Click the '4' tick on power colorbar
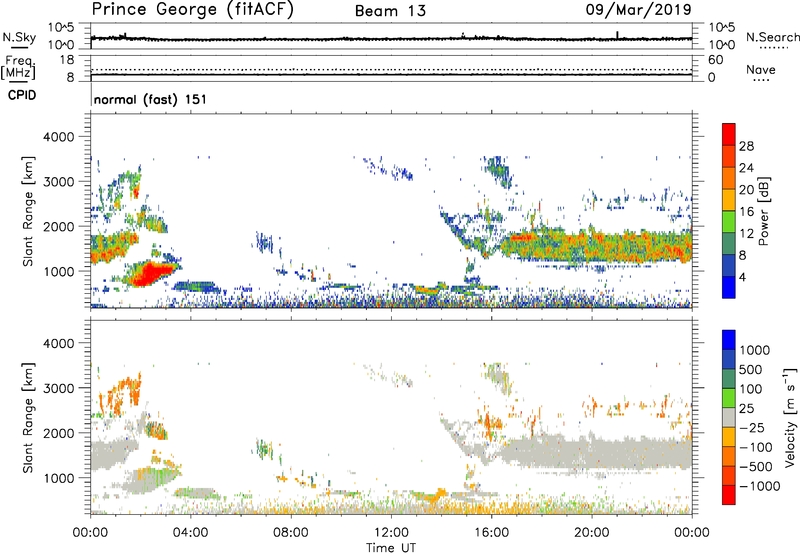Viewport: 800px width, 554px height. coord(742,277)
